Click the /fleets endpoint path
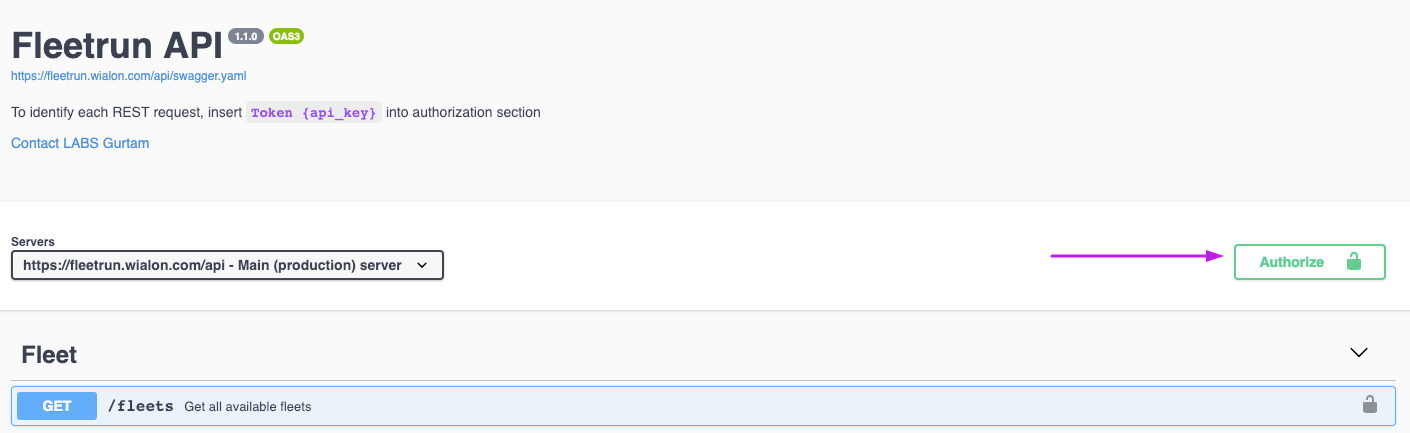This screenshot has width=1410, height=433. pyautogui.click(x=140, y=406)
